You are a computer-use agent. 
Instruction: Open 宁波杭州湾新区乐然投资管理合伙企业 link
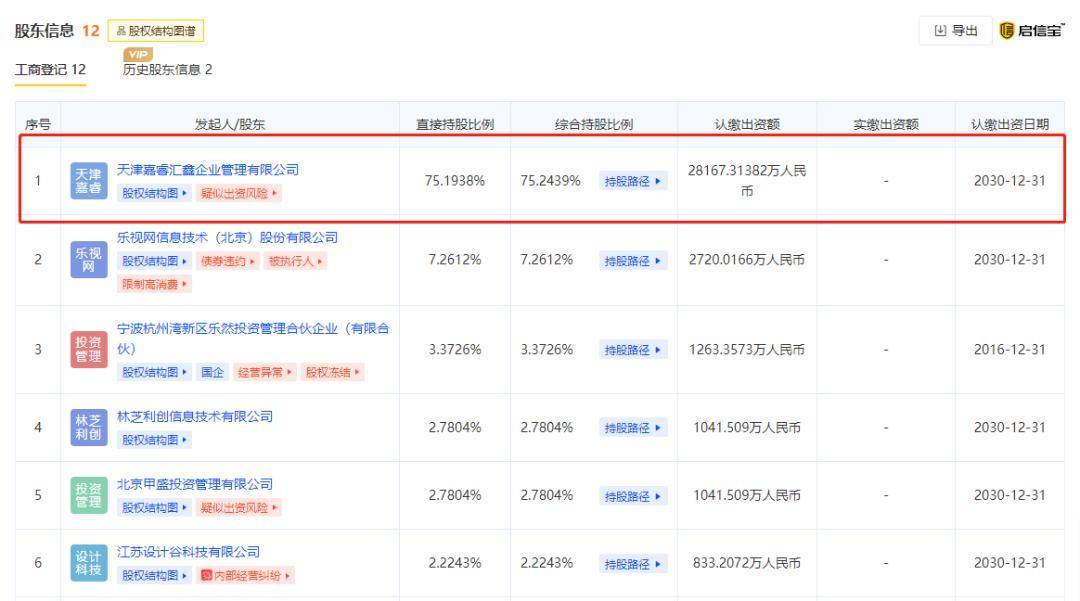coord(253,338)
